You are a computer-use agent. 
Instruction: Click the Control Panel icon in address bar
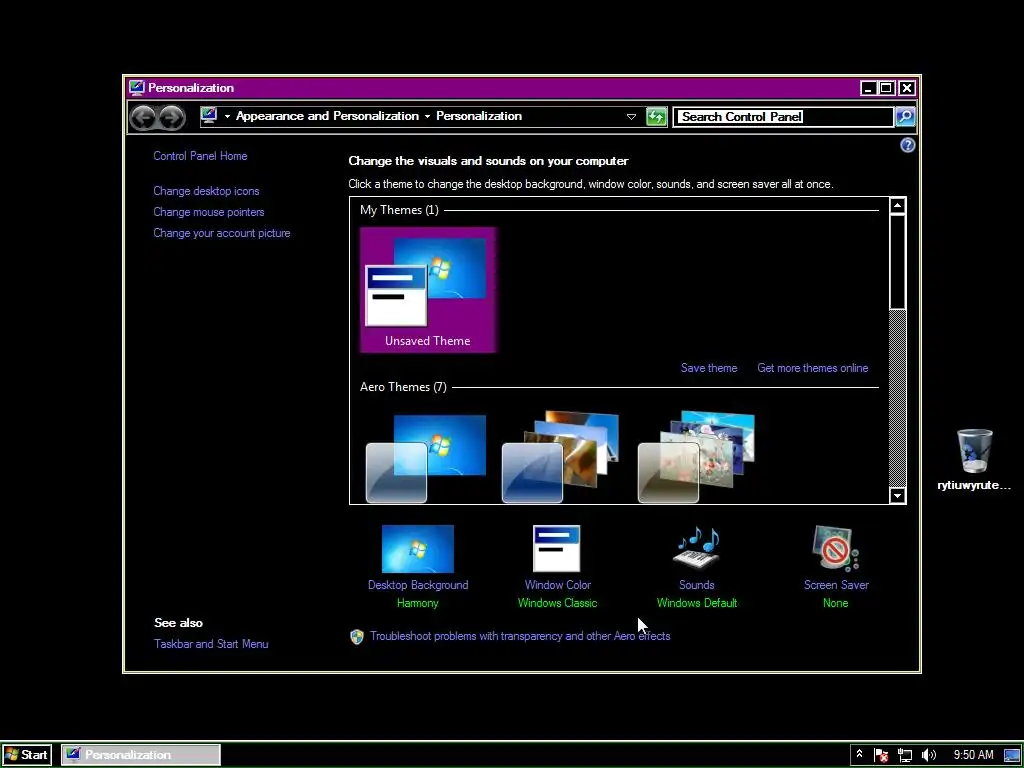point(209,116)
